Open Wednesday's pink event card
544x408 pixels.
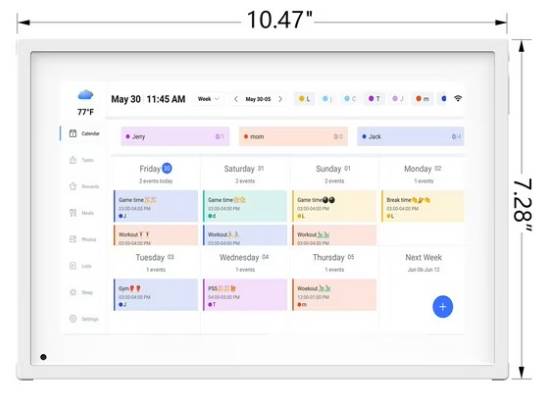point(245,295)
